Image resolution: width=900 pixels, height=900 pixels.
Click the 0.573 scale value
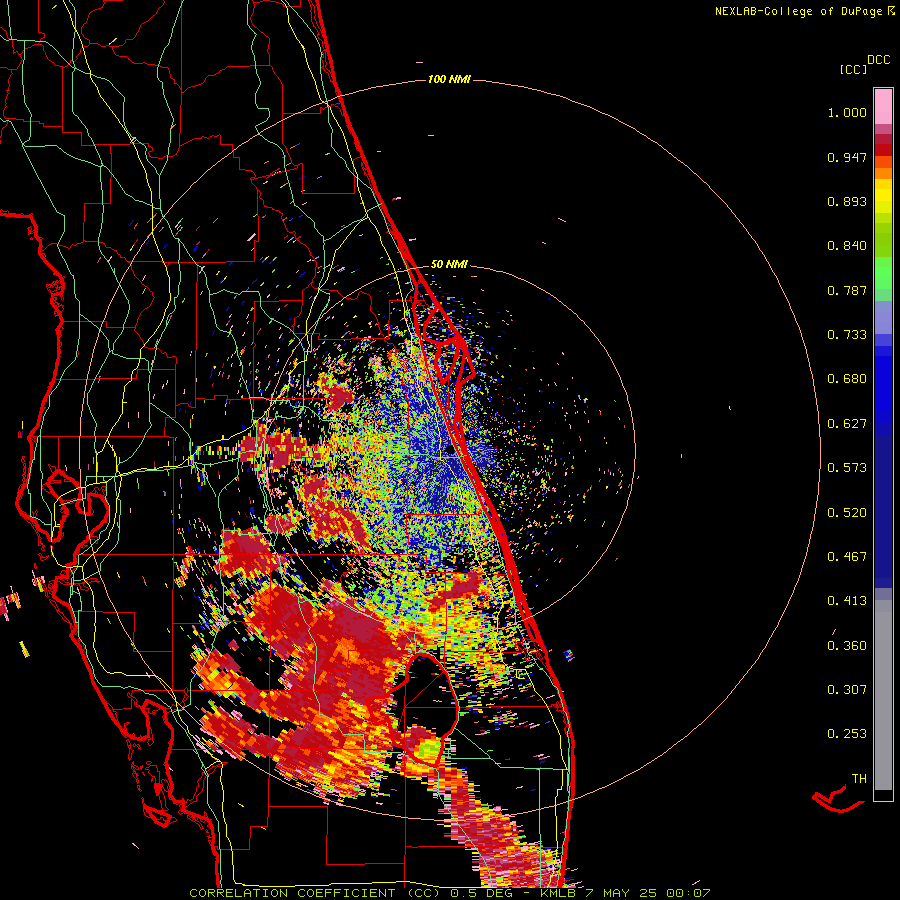[847, 468]
